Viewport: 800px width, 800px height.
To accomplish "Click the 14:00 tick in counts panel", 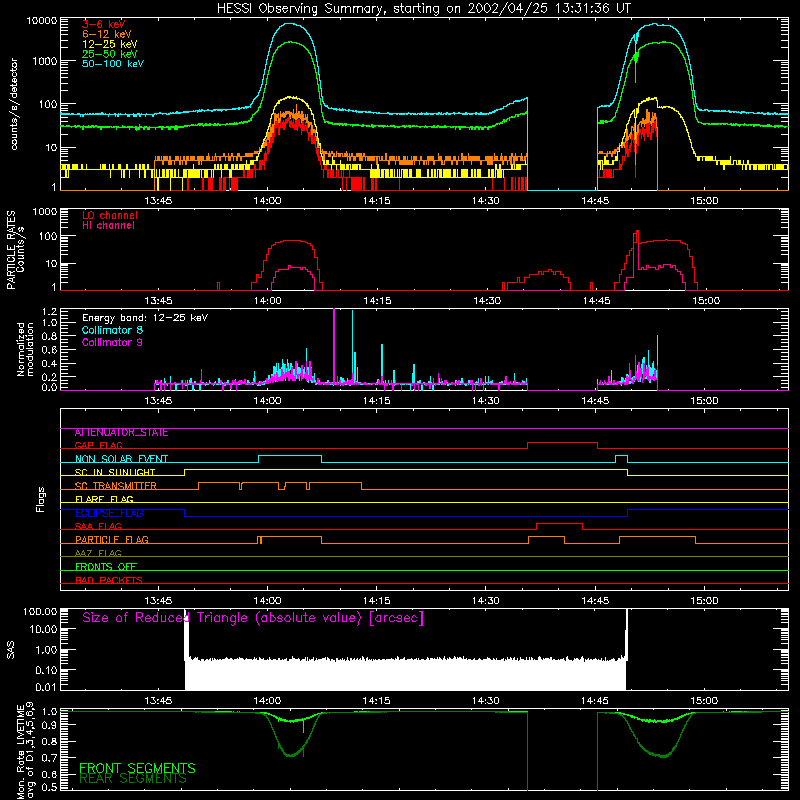I will [x=267, y=201].
